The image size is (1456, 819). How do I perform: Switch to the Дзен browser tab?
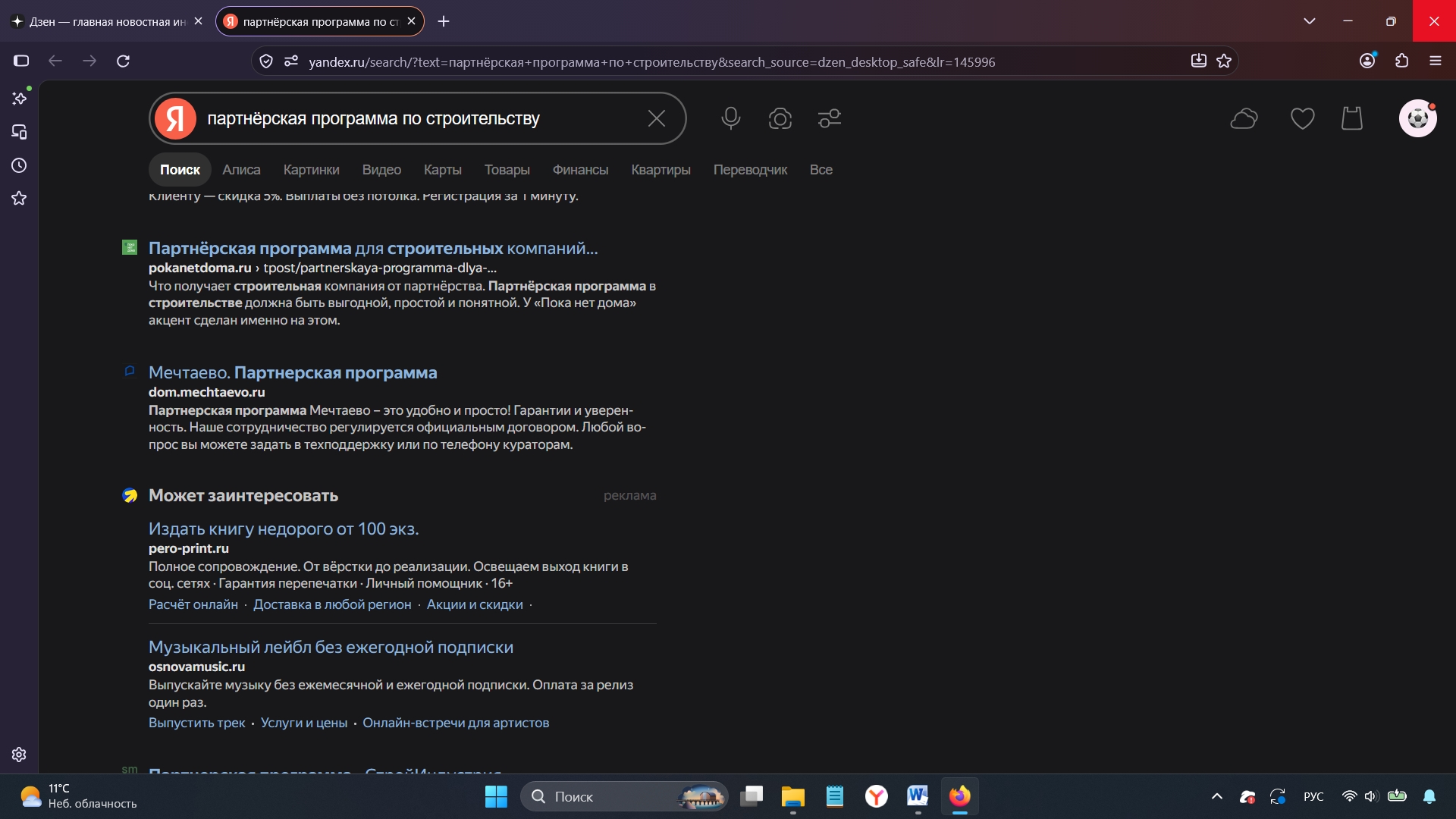click(x=106, y=21)
